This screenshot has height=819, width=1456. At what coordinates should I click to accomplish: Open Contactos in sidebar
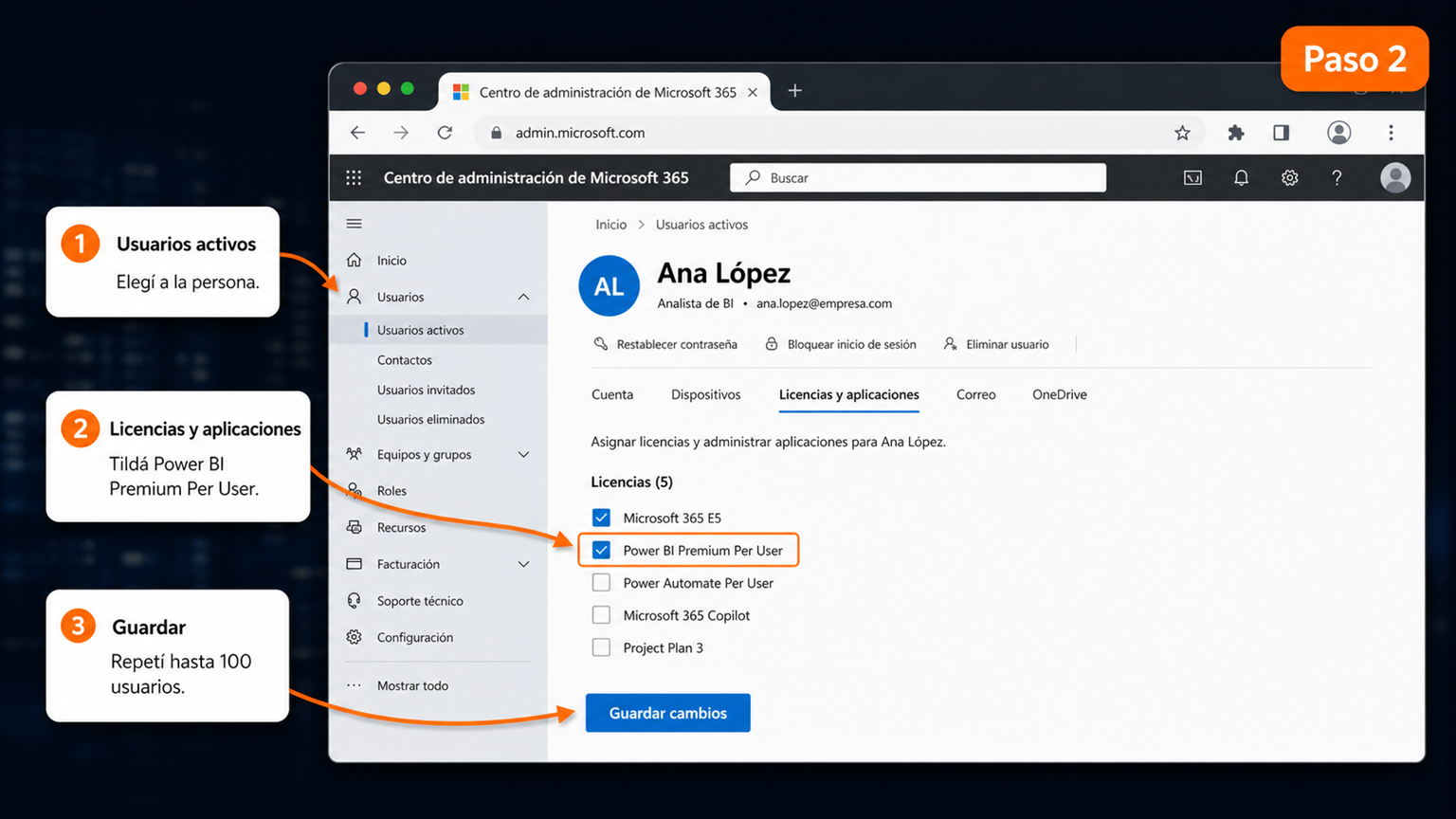point(405,360)
